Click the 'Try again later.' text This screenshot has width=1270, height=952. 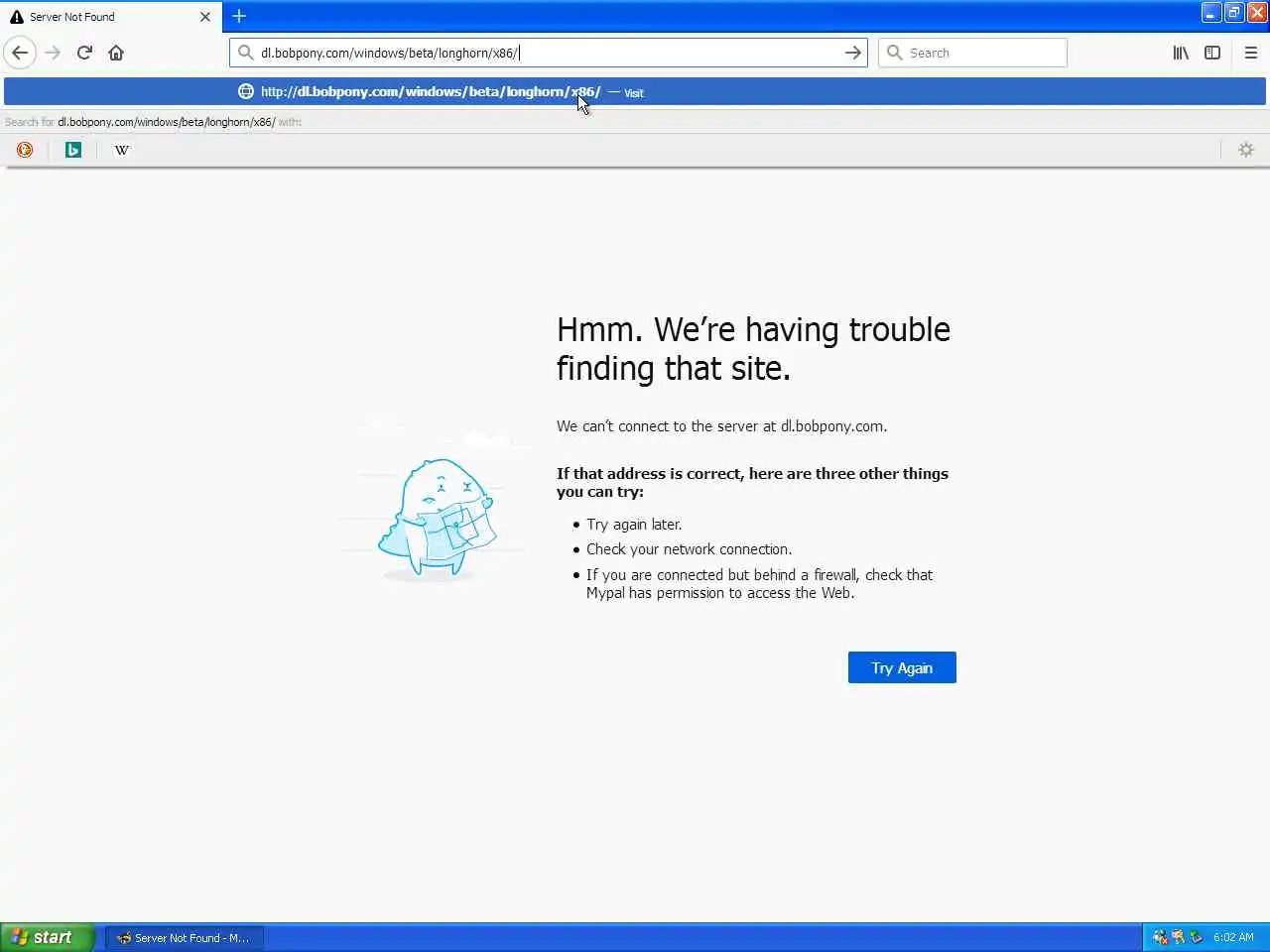634,525
